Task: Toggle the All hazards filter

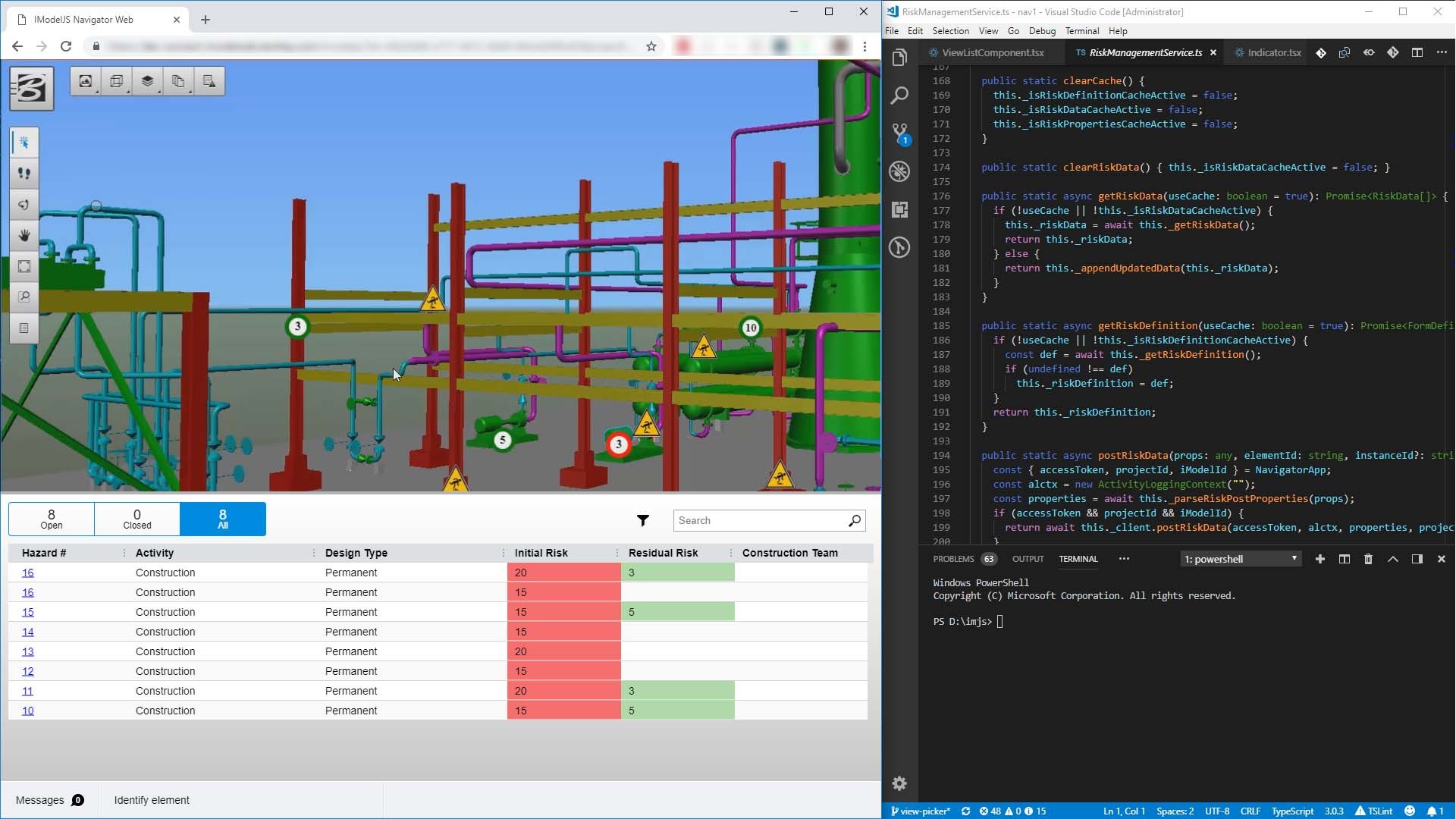Action: click(x=222, y=519)
